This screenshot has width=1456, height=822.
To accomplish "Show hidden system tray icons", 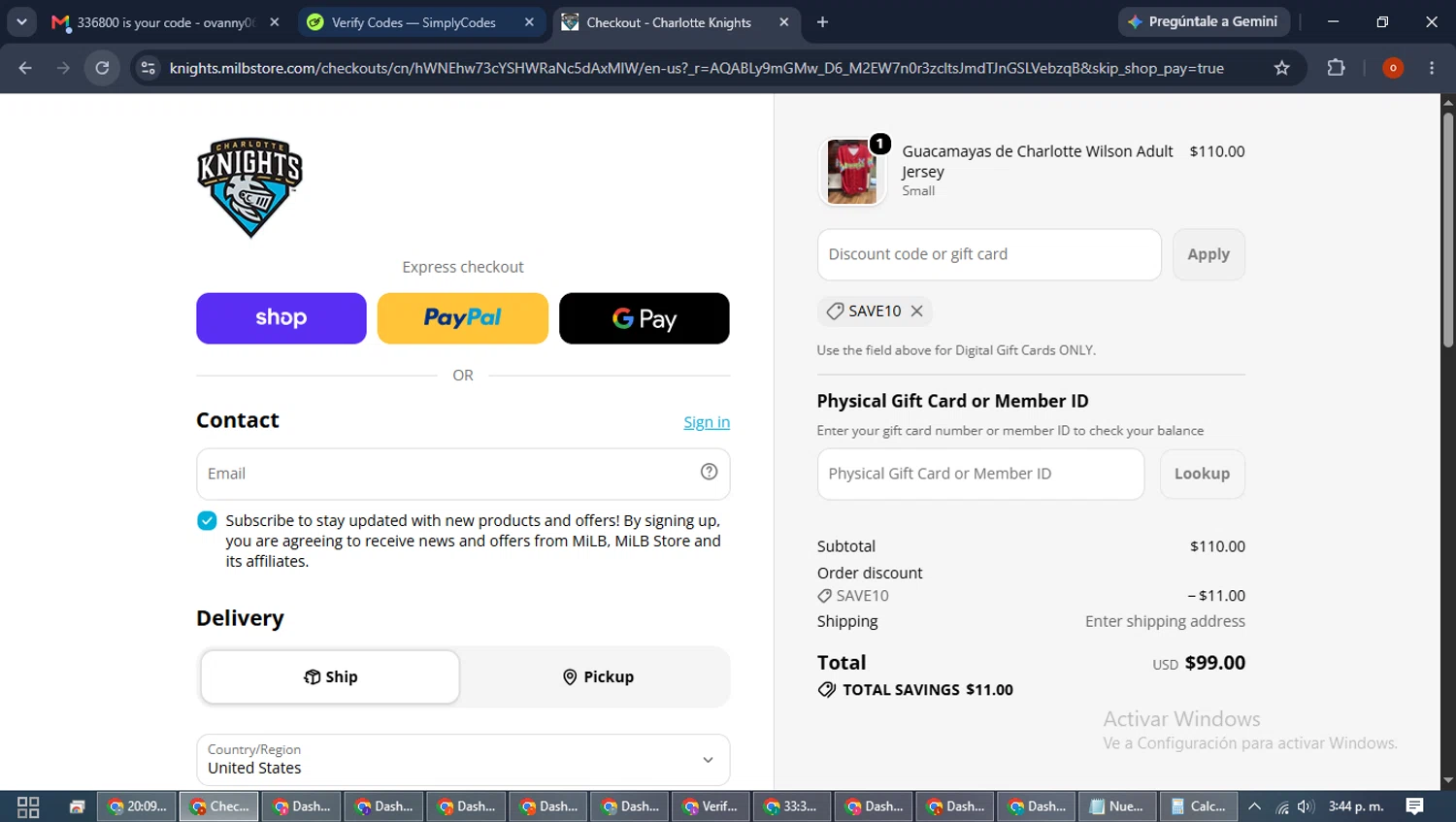I will point(1254,806).
